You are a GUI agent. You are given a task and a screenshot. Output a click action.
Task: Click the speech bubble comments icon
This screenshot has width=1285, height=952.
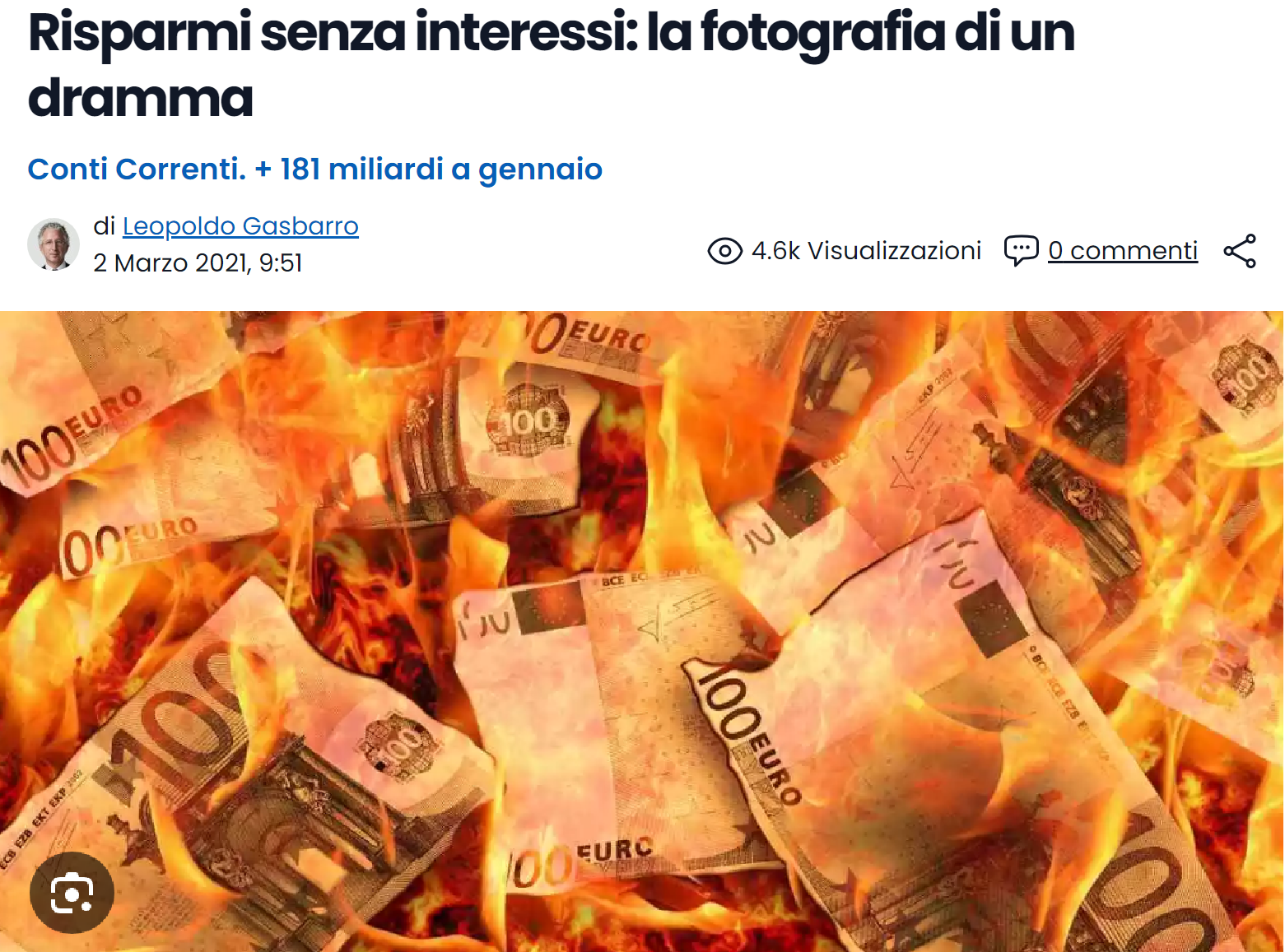[1021, 250]
